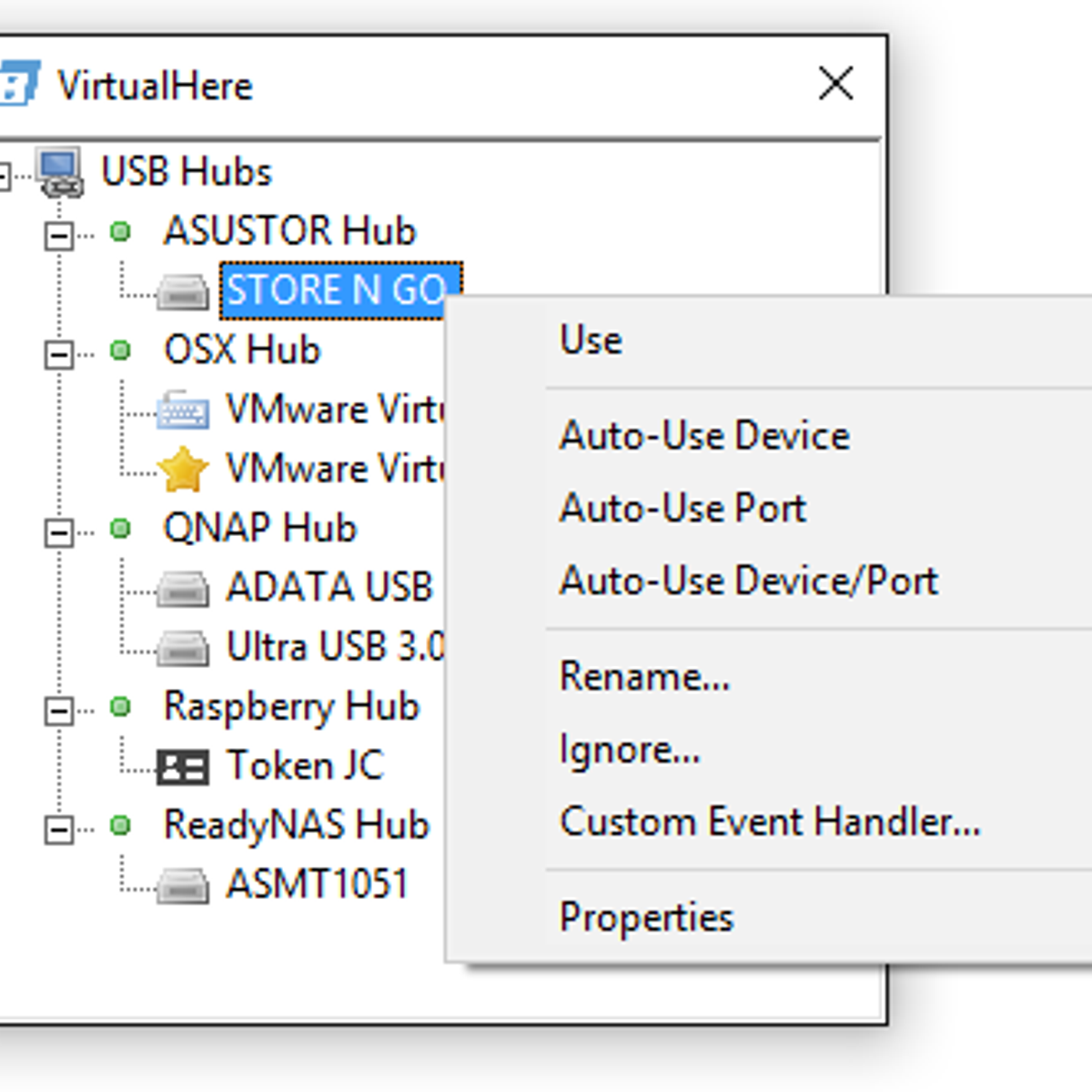The height and width of the screenshot is (1092, 1092).
Task: Collapse the ASUSTOR Hub tree node
Action: pos(59,236)
